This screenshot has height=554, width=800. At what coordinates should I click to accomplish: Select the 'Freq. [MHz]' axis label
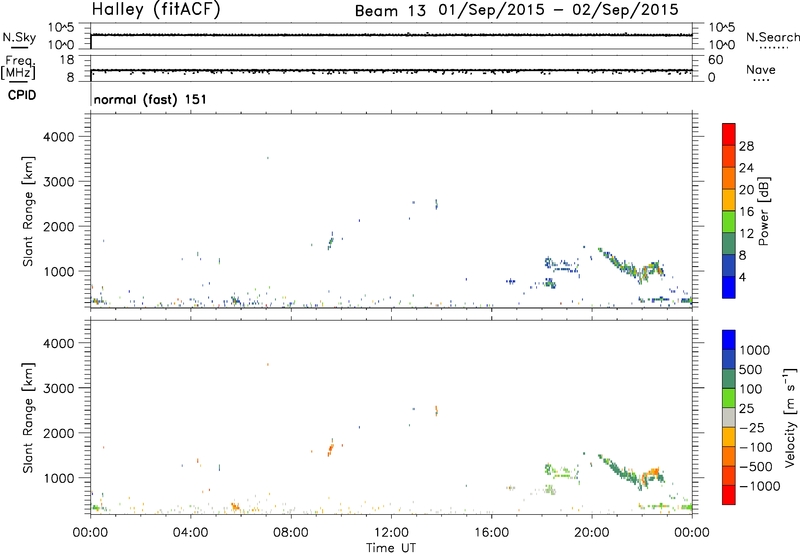pyautogui.click(x=19, y=67)
